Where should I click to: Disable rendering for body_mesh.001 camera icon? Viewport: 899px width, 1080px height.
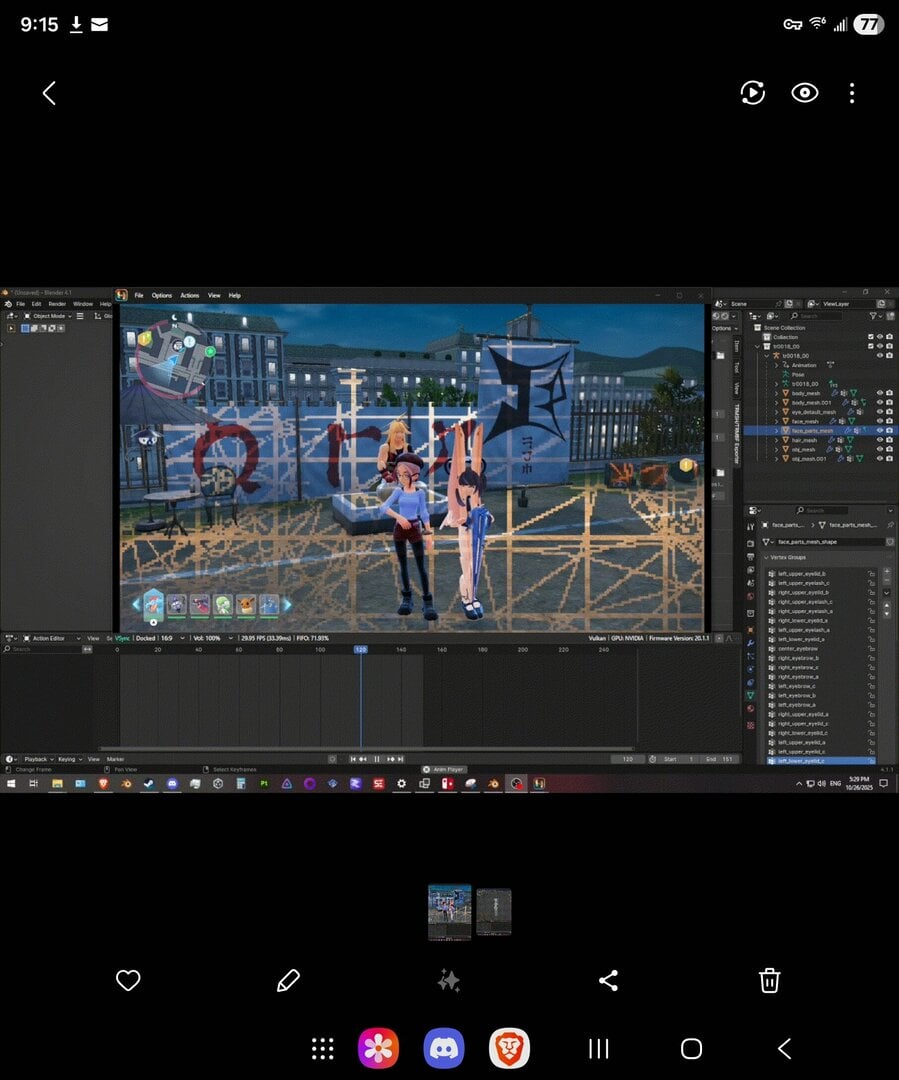tap(889, 402)
